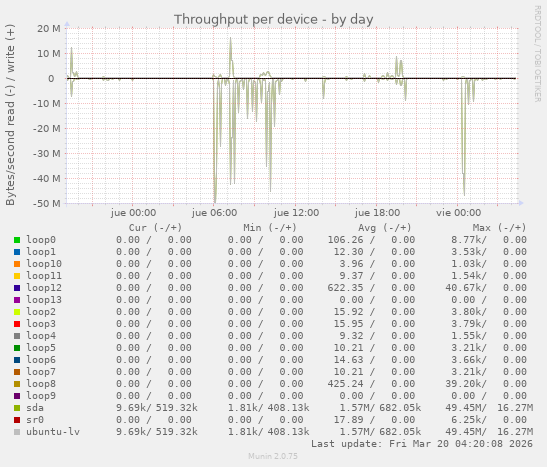Select the loop7 legend label
This screenshot has width=547, height=467.
click(41, 372)
